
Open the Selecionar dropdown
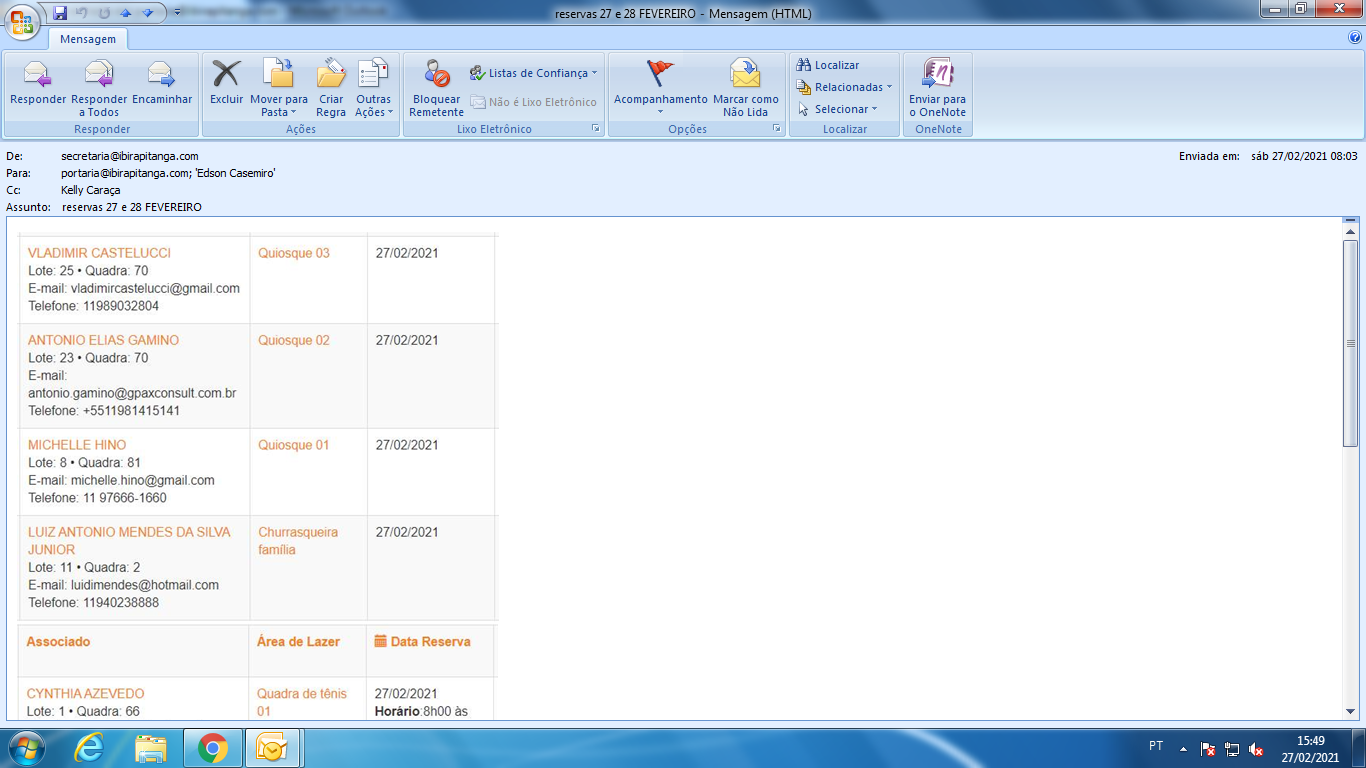(x=840, y=109)
